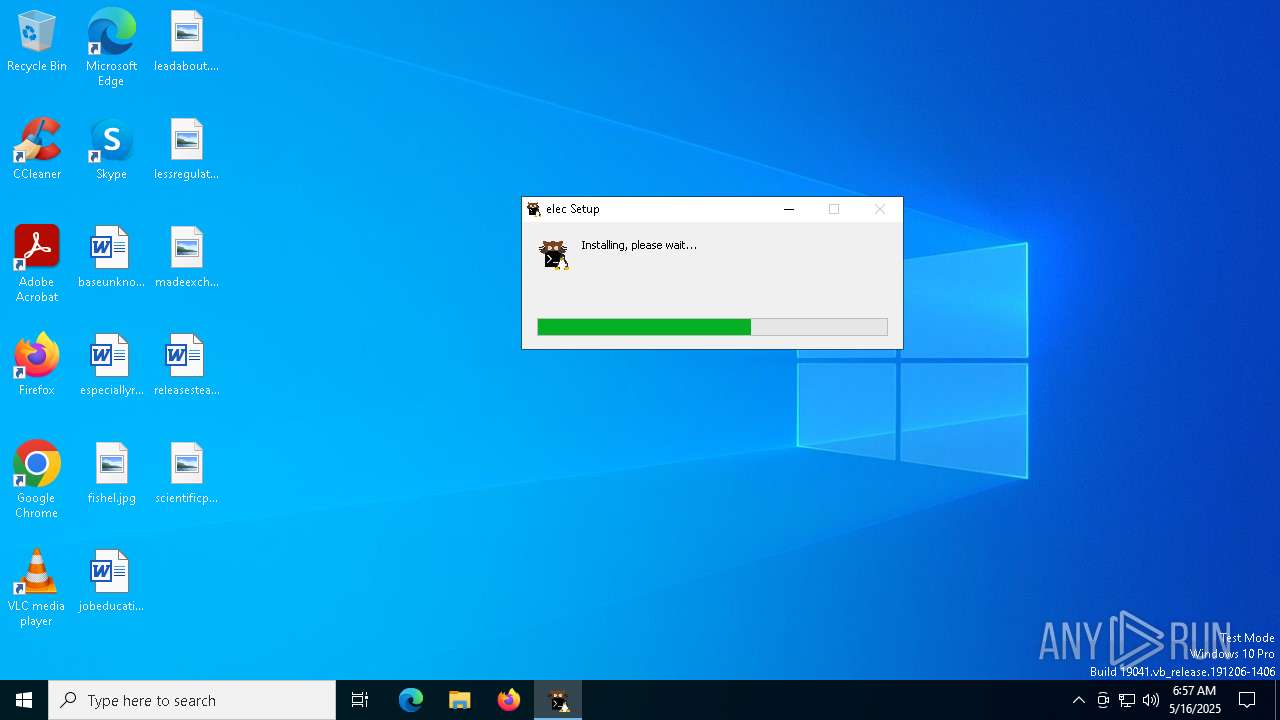Select the fishel.jpg file icon
This screenshot has height=720, width=1280.
(111, 474)
